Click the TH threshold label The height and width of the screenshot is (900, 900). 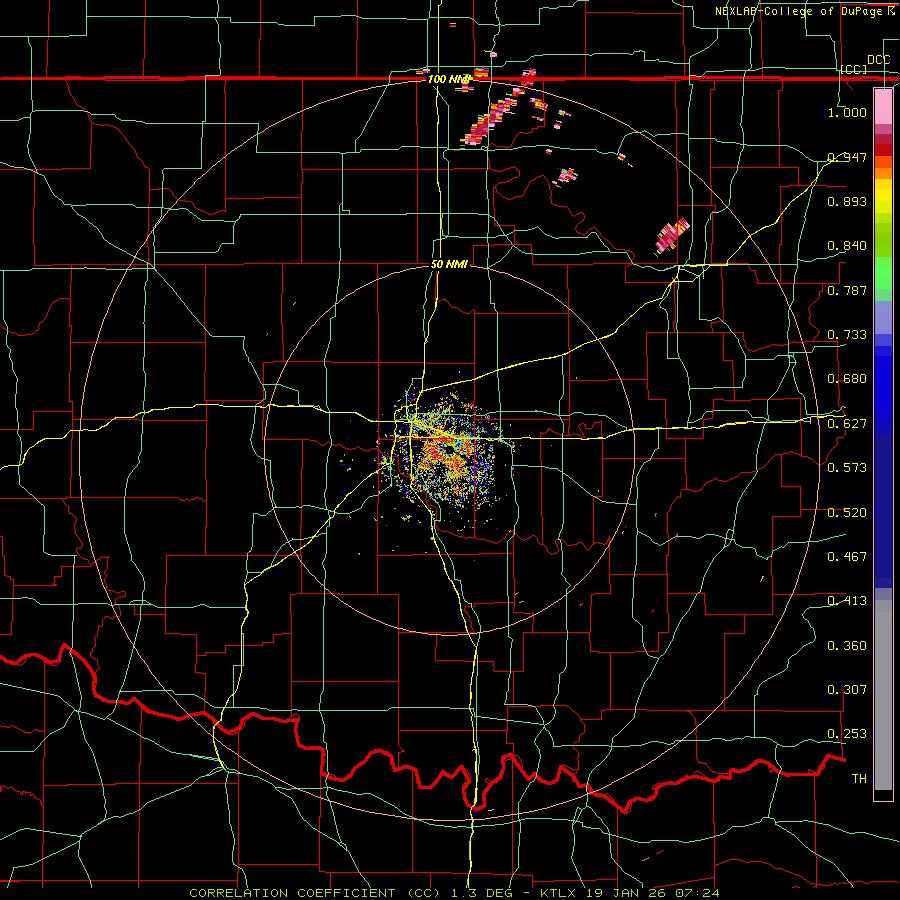pos(859,779)
